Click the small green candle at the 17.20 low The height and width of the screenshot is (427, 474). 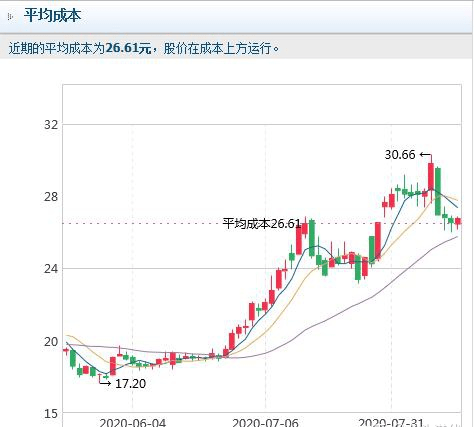pyautogui.click(x=106, y=377)
